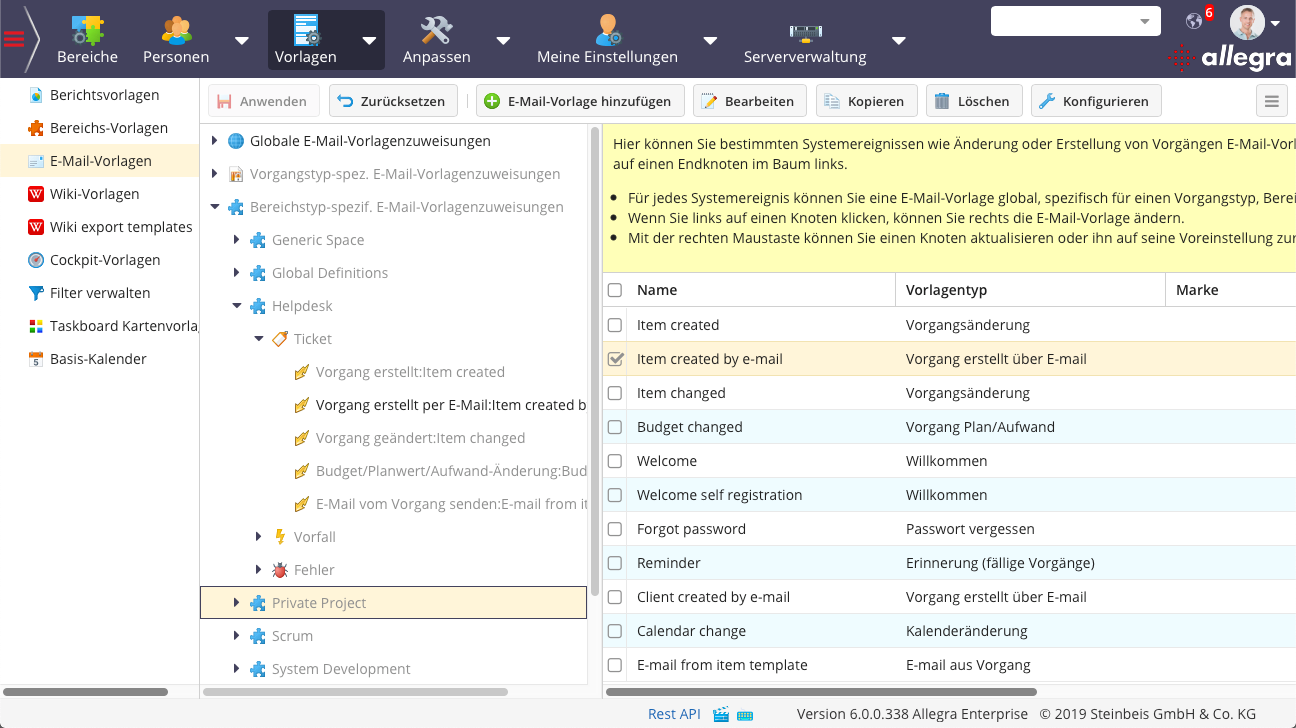Viewport: 1296px width, 728px height.
Task: Open the Personen dropdown arrow
Action: 241,41
